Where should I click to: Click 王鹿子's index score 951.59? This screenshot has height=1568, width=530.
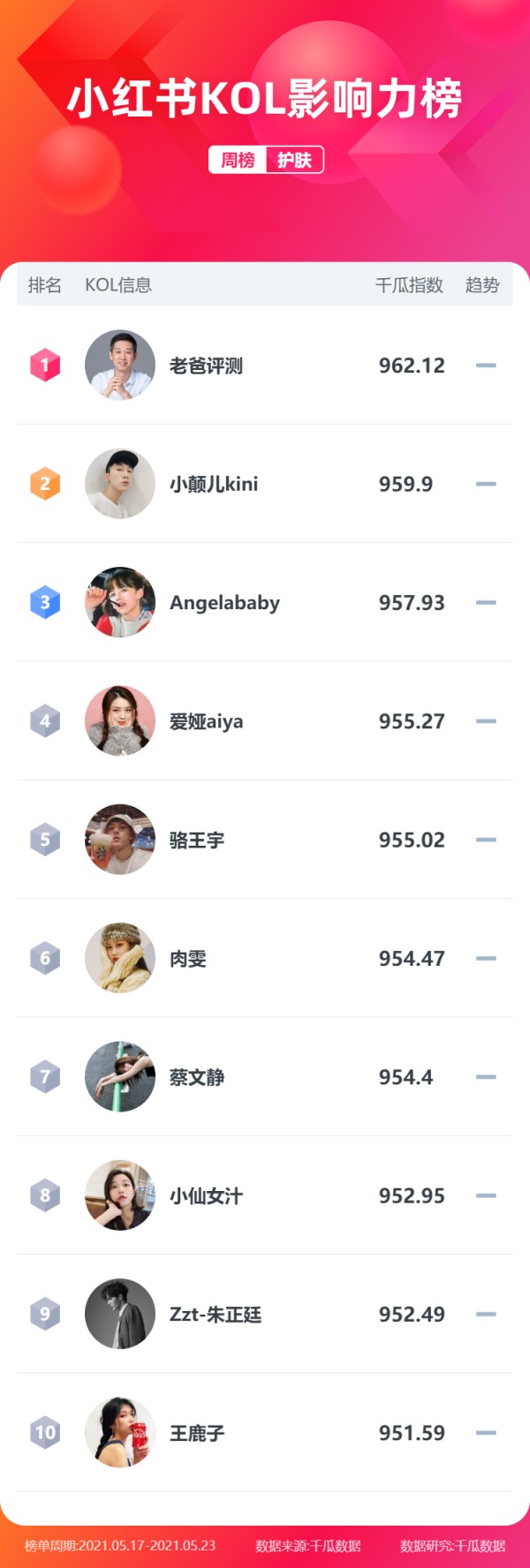412,1433
